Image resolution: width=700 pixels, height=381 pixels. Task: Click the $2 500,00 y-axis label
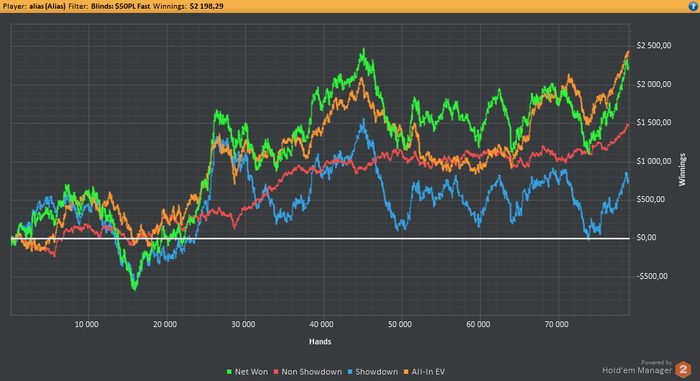pos(654,46)
